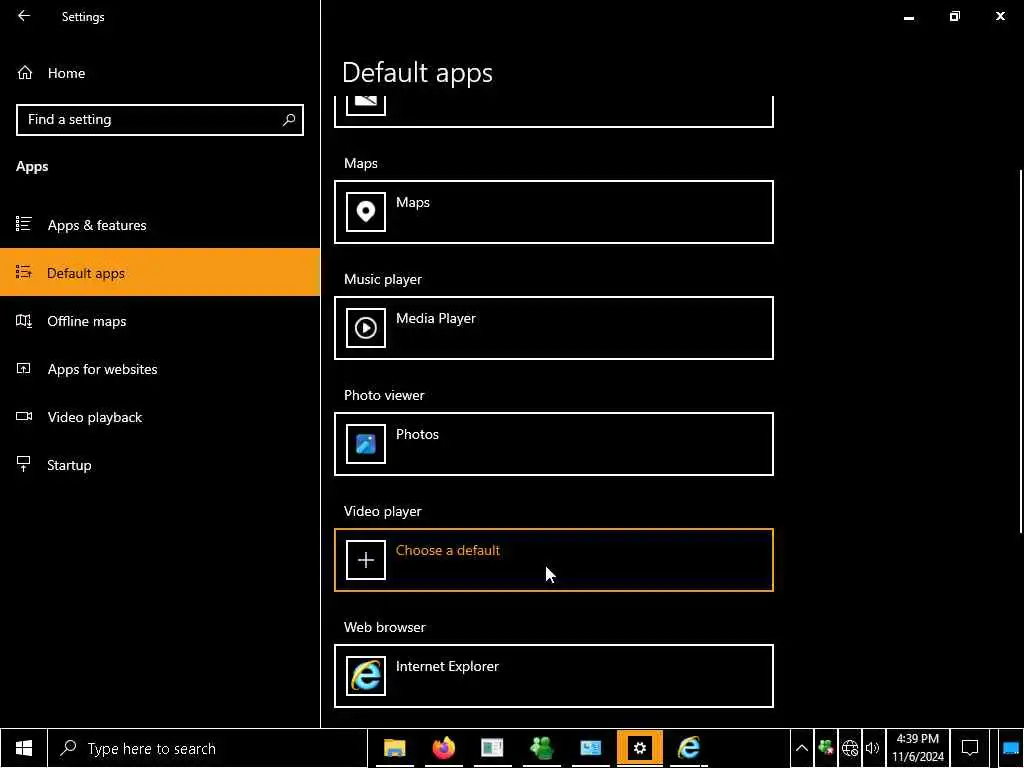Open Internet Explorer from the taskbar
The width and height of the screenshot is (1024, 768).
(x=688, y=748)
